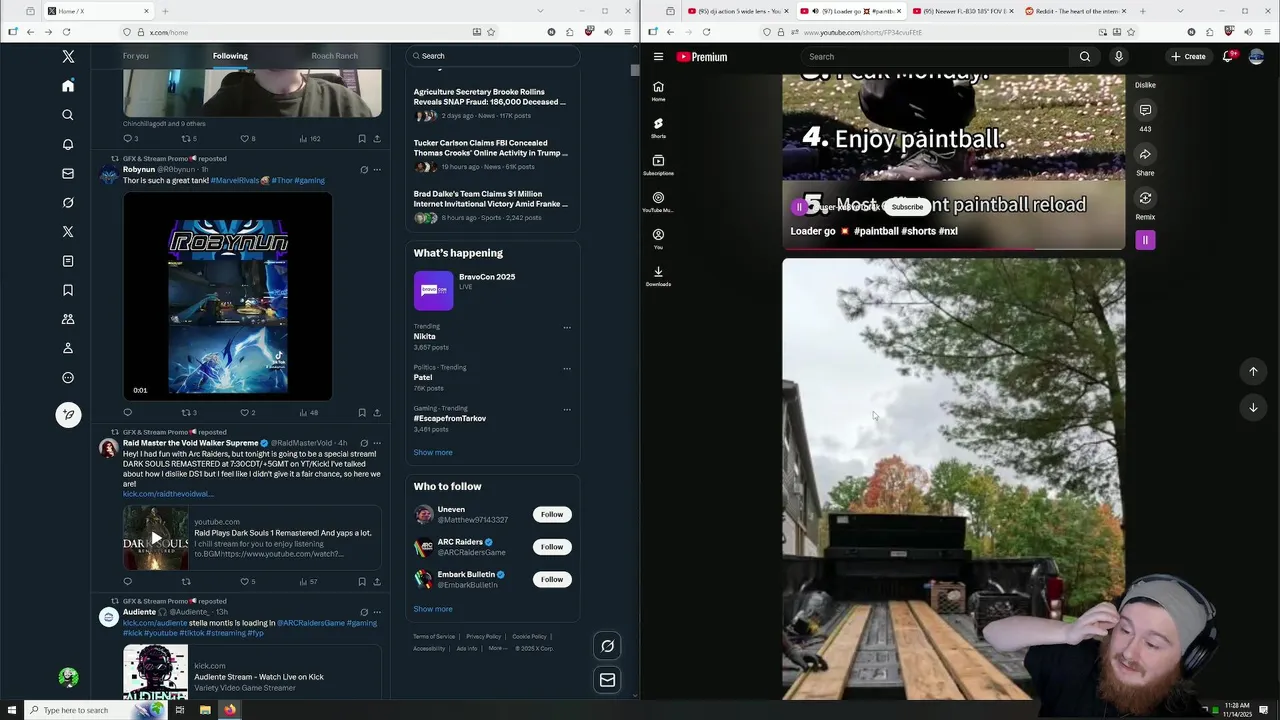Screen dimensions: 1280x720
Task: Toggle the YouTube hamburger guide menu
Action: [658, 57]
